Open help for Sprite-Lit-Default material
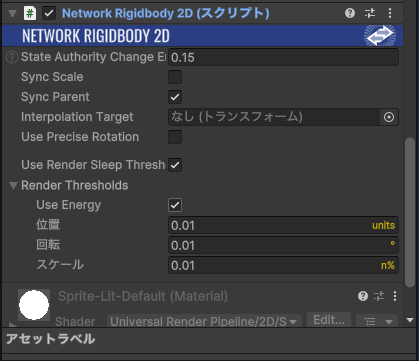 (x=363, y=296)
